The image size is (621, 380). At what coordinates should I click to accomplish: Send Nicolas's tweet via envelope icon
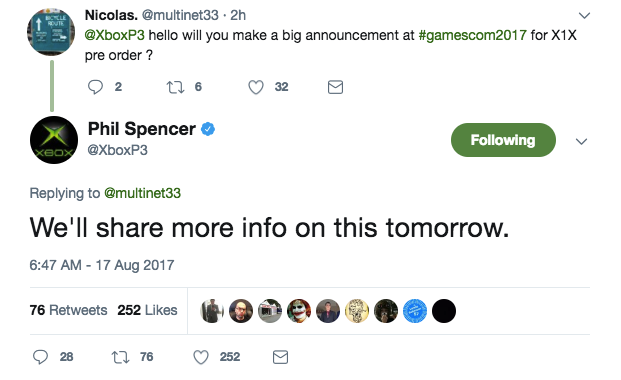[x=335, y=87]
